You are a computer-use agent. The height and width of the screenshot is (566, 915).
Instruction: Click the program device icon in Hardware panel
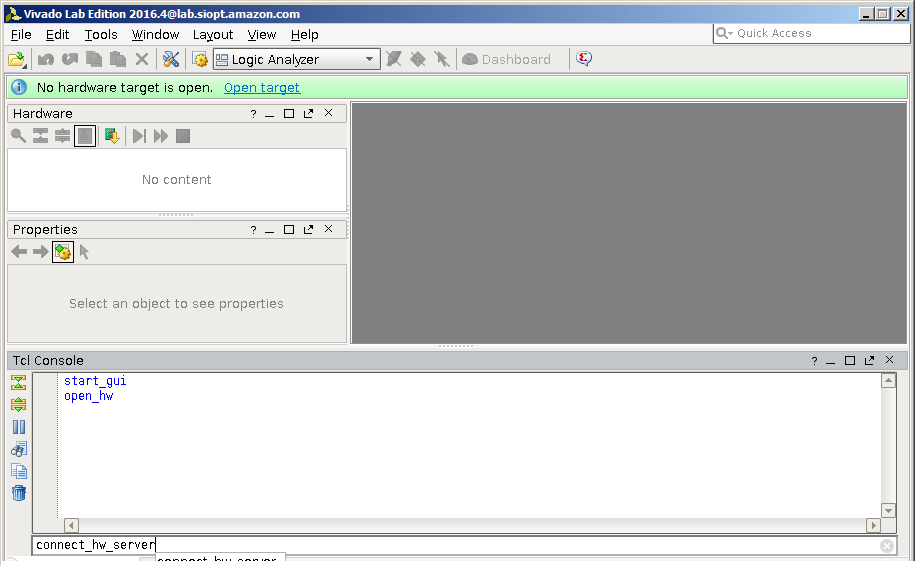(112, 136)
